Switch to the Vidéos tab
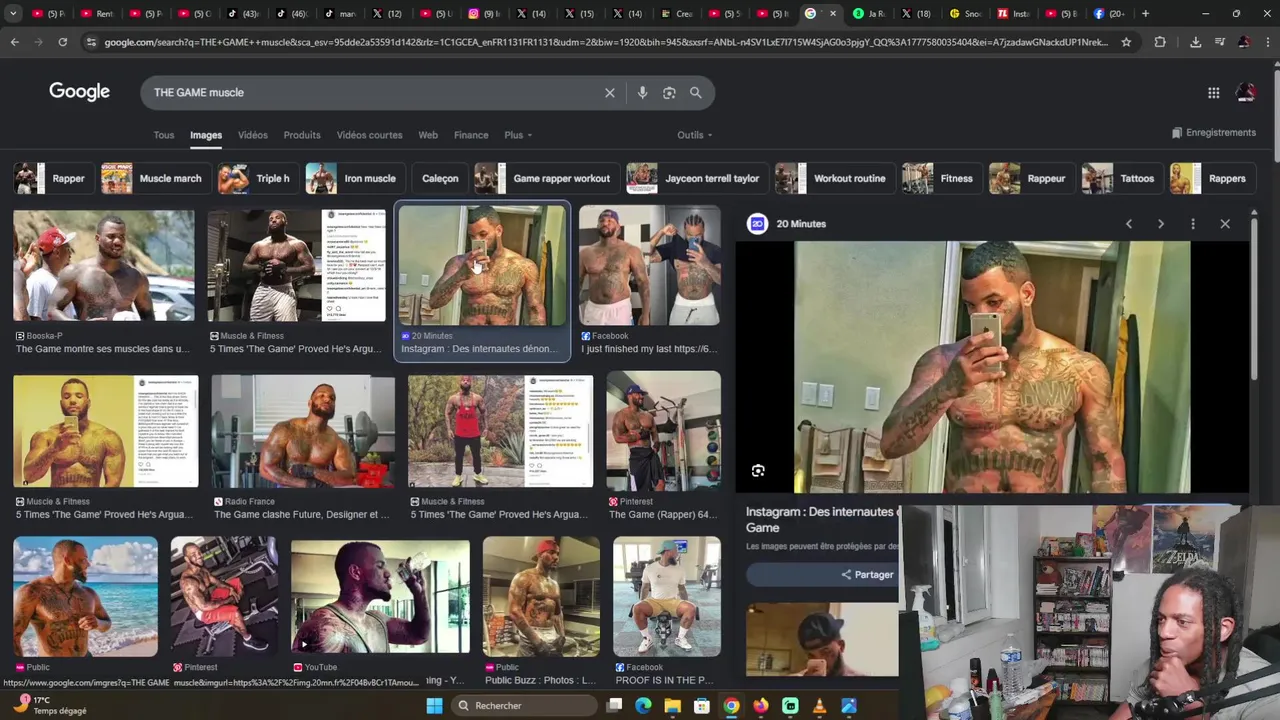This screenshot has height=720, width=1280. [x=253, y=135]
